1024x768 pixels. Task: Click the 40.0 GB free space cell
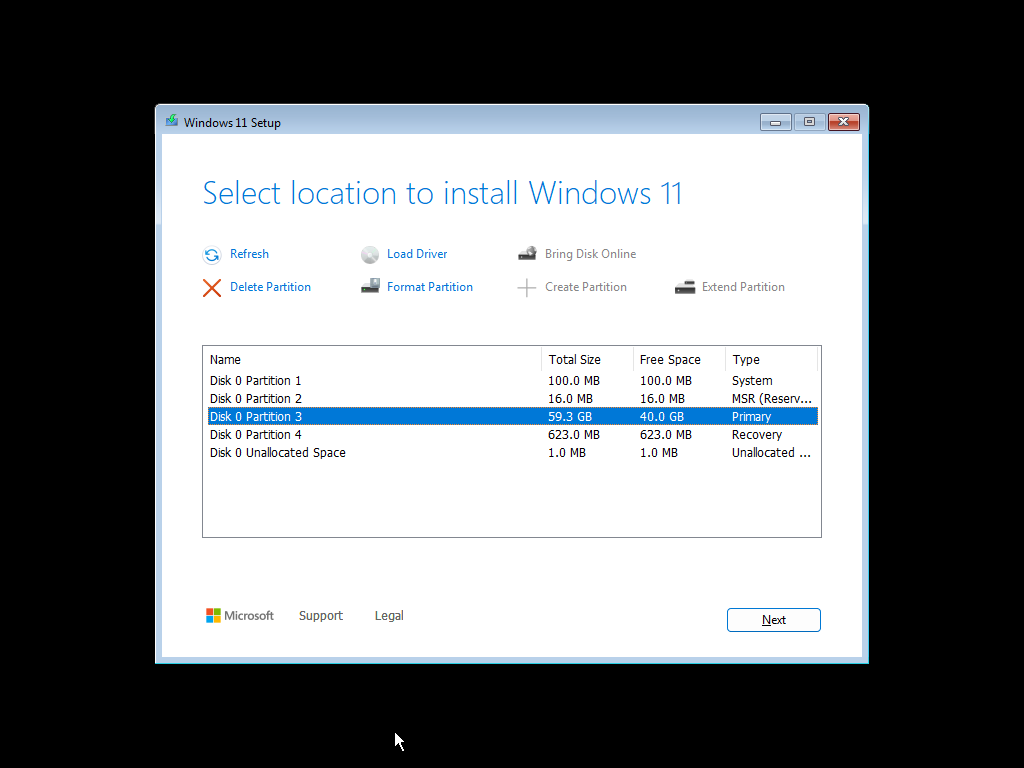coord(662,417)
